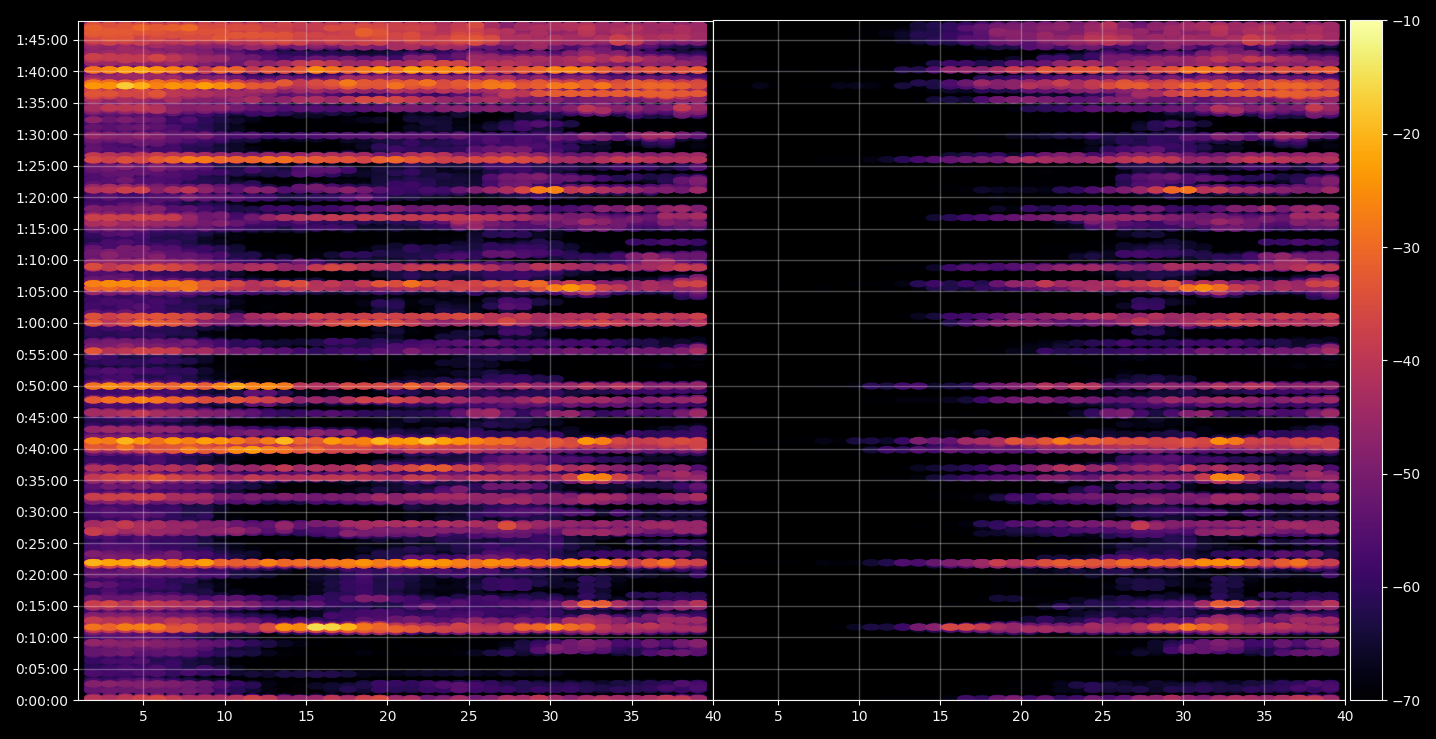Image resolution: width=1436 pixels, height=739 pixels.
Task: Select the 0:10:00 tick label on the y-axis
Action: coord(42,638)
